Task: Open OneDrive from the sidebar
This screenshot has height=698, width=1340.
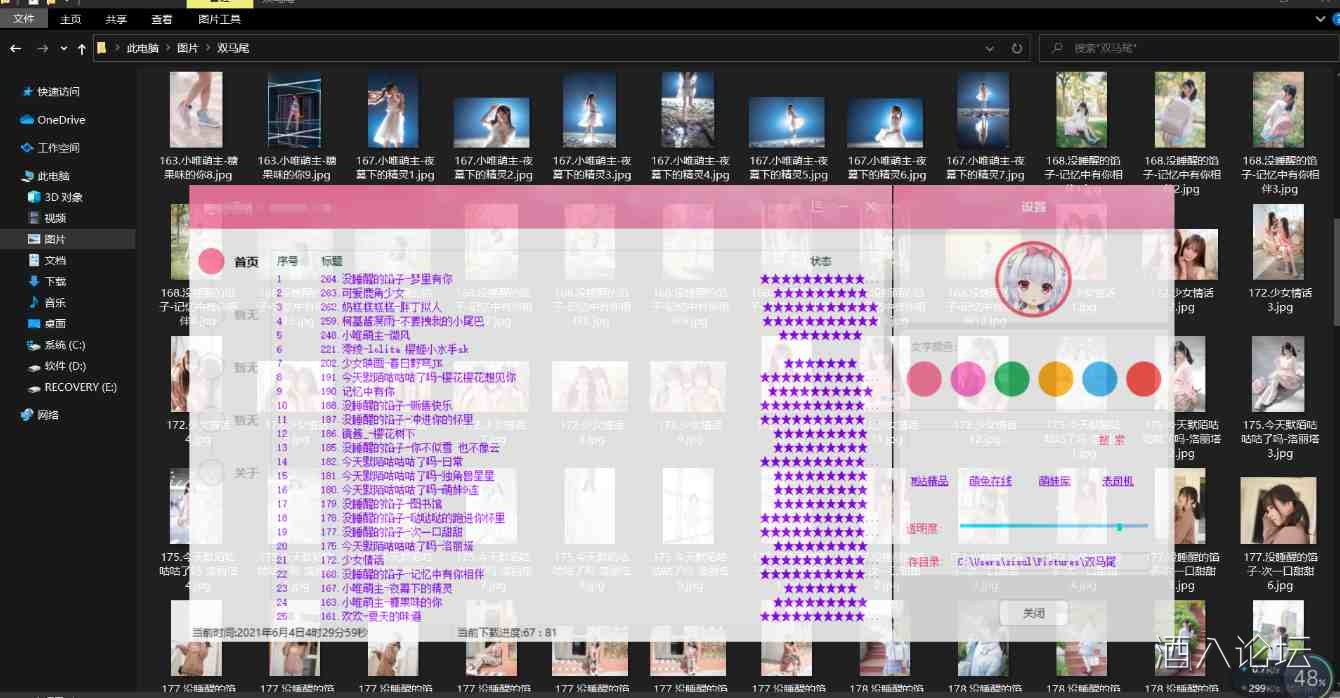Action: click(58, 119)
